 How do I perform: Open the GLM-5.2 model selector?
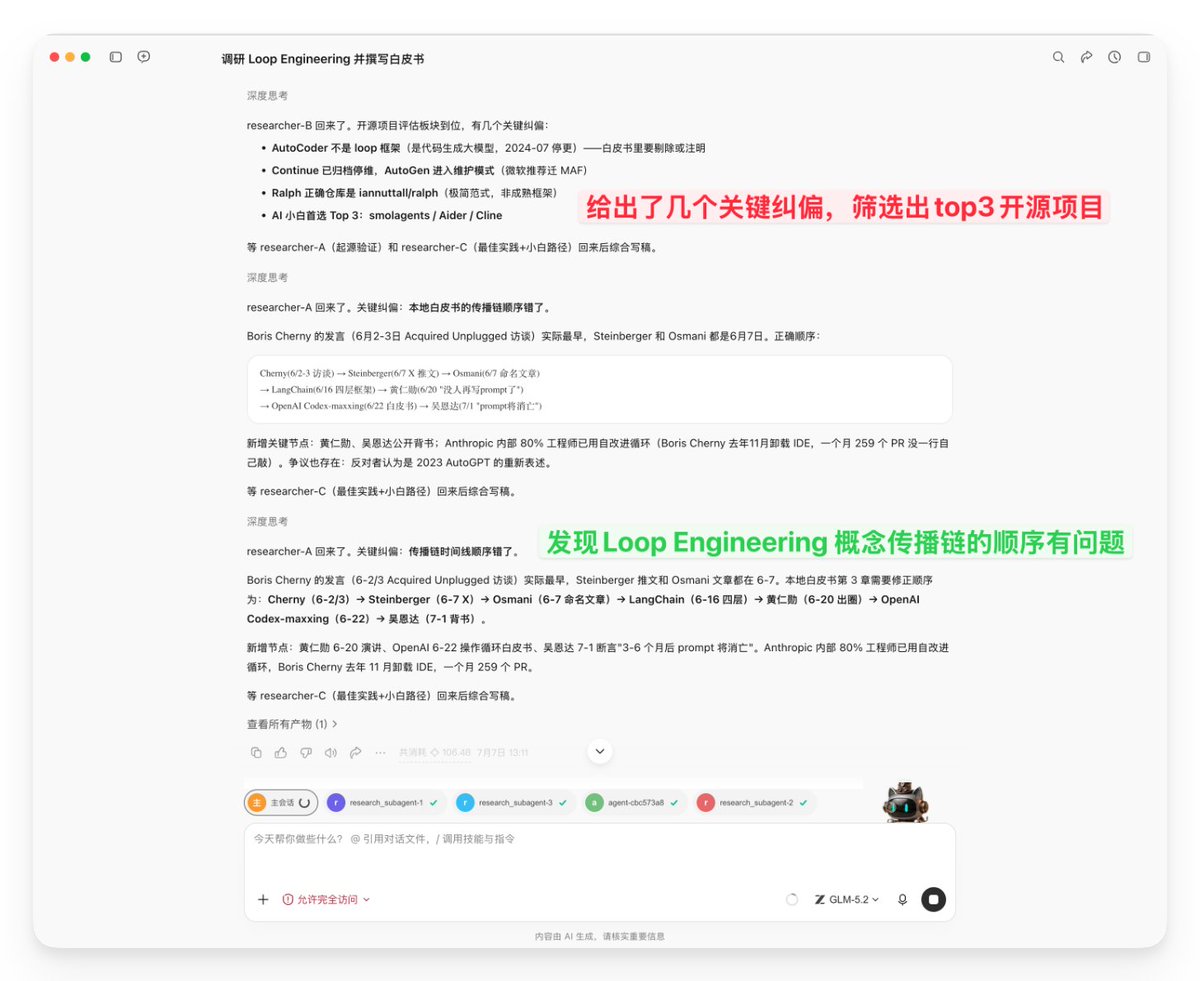tap(847, 899)
